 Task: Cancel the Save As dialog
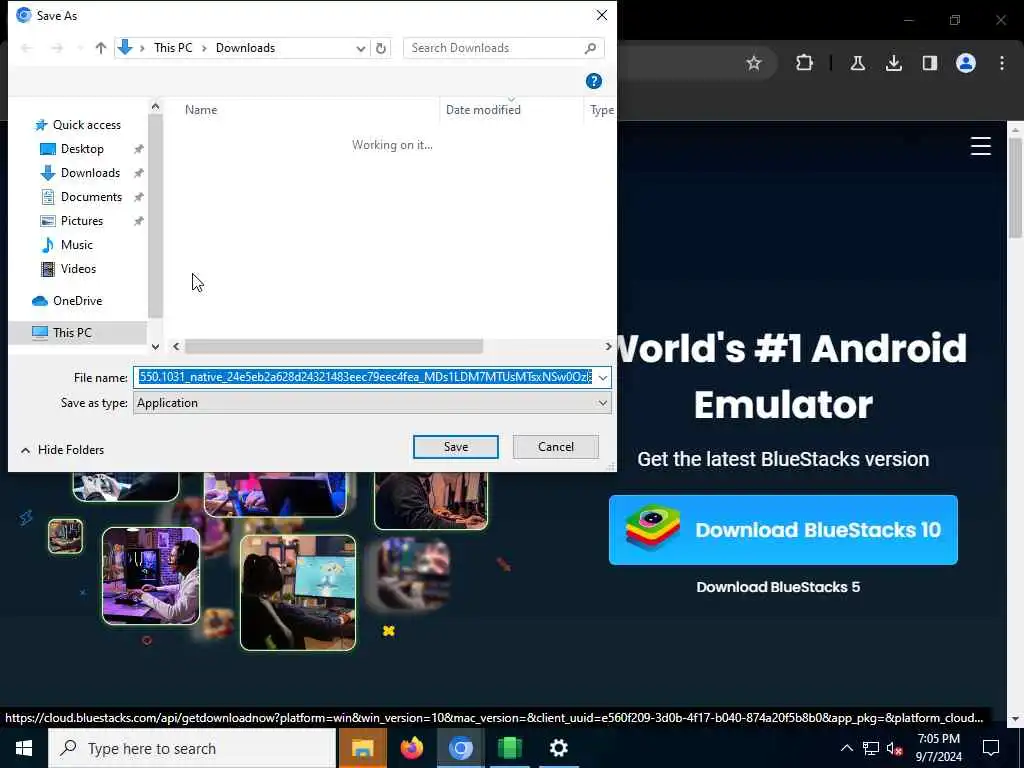point(556,447)
